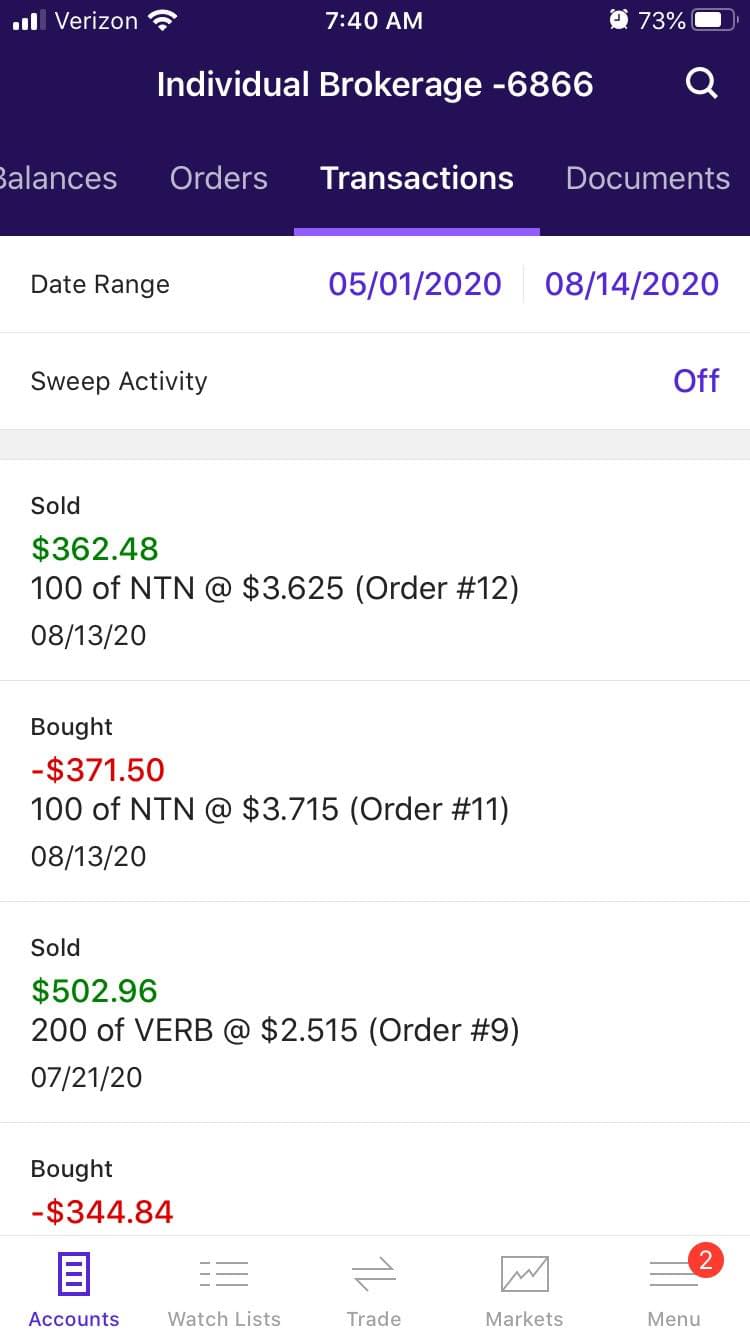750x1334 pixels.
Task: Open the Sold VERB $502.96 transaction
Action: [x=375, y=1012]
